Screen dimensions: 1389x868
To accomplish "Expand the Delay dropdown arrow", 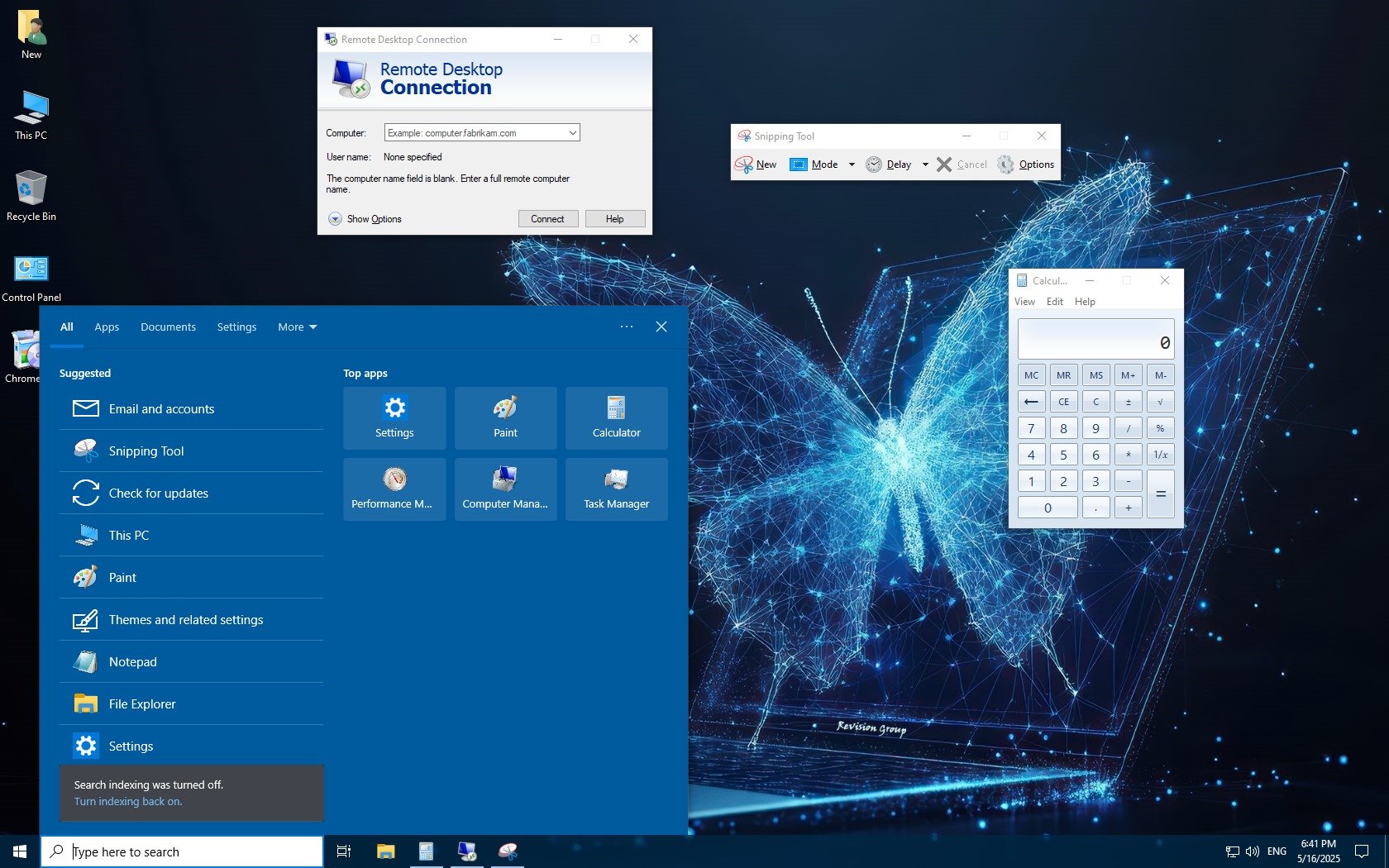I will (x=925, y=165).
